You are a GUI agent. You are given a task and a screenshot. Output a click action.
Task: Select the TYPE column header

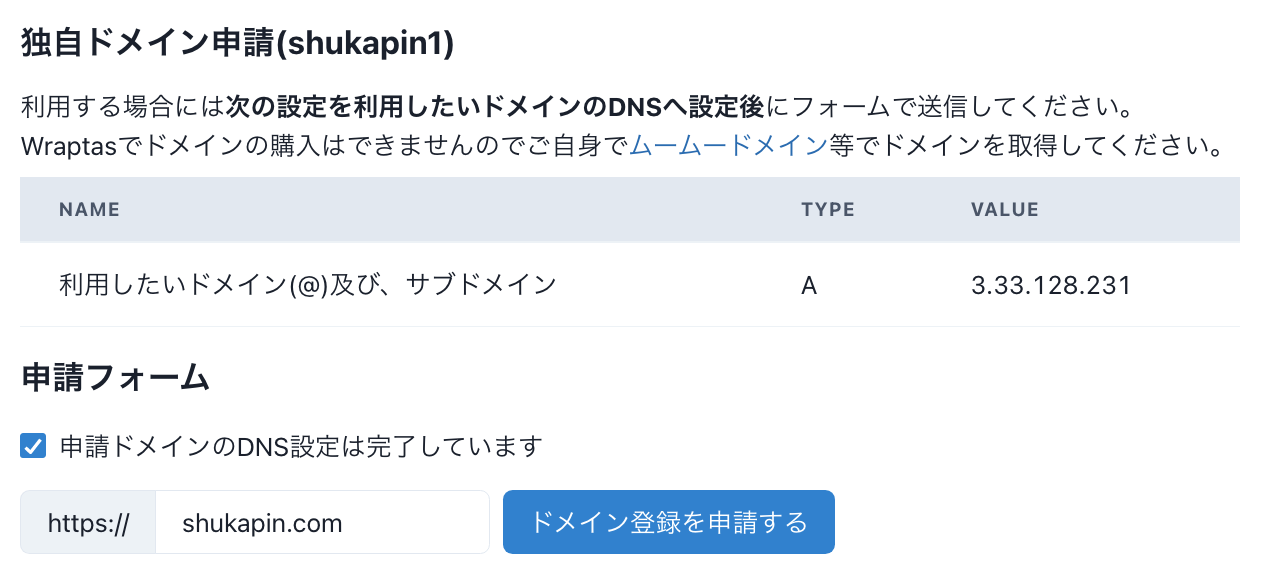828,210
